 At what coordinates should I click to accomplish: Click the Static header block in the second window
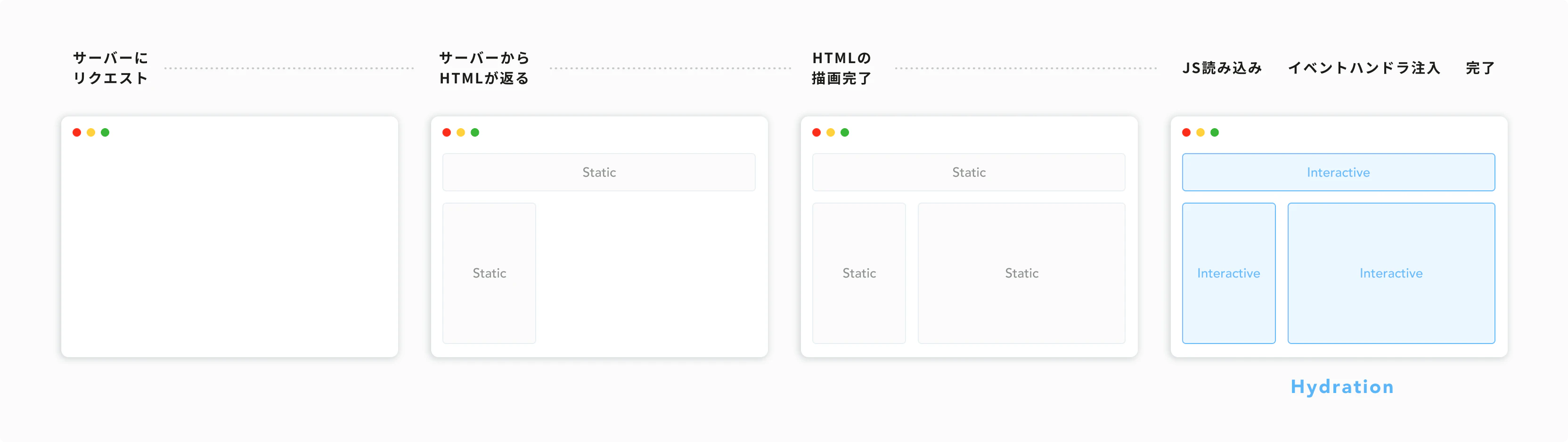(599, 172)
